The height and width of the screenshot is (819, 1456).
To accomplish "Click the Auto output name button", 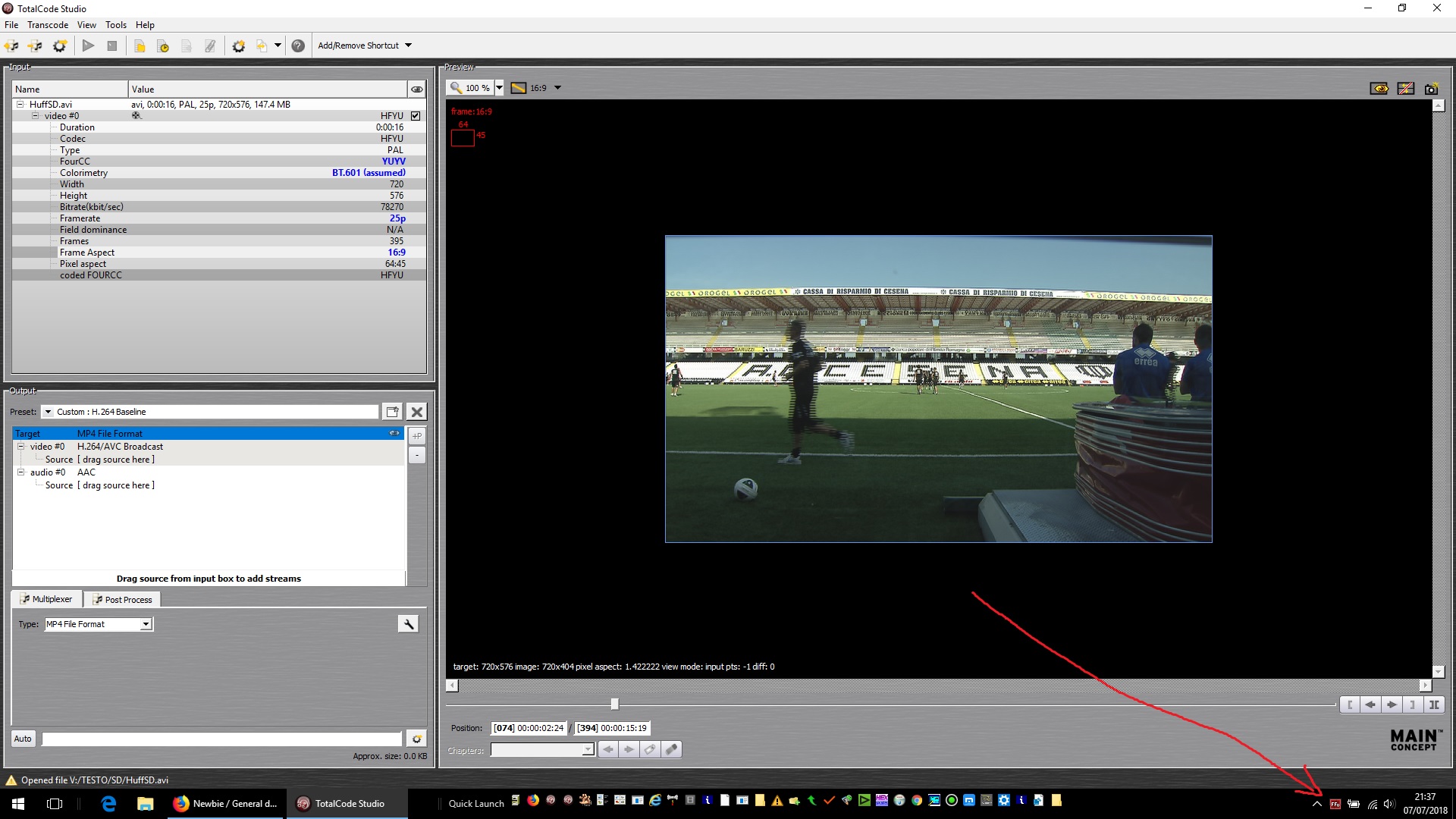I will [x=23, y=739].
